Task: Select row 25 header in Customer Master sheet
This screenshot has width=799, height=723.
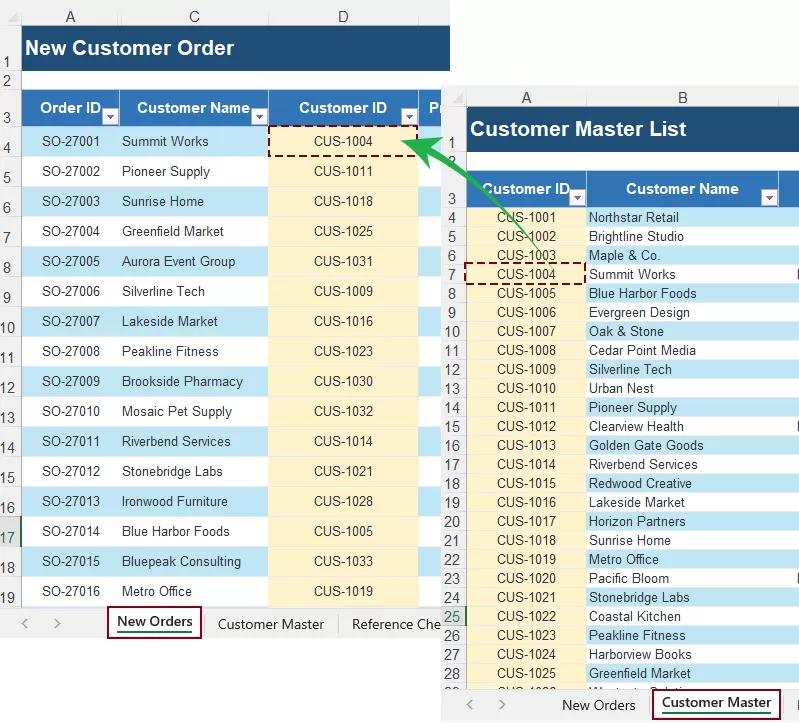Action: coord(452,617)
